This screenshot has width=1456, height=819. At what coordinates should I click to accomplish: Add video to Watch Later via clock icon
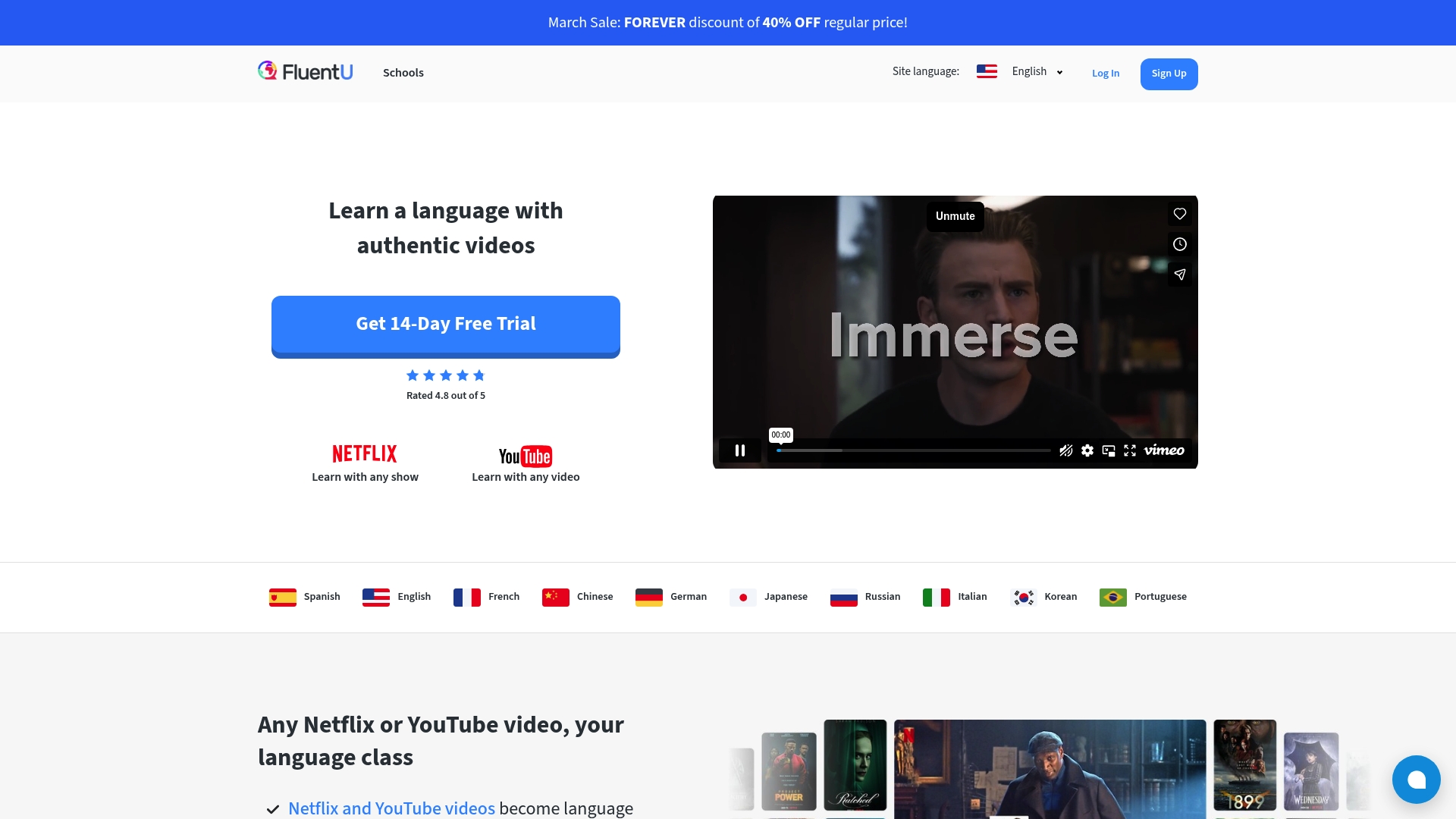click(x=1179, y=244)
